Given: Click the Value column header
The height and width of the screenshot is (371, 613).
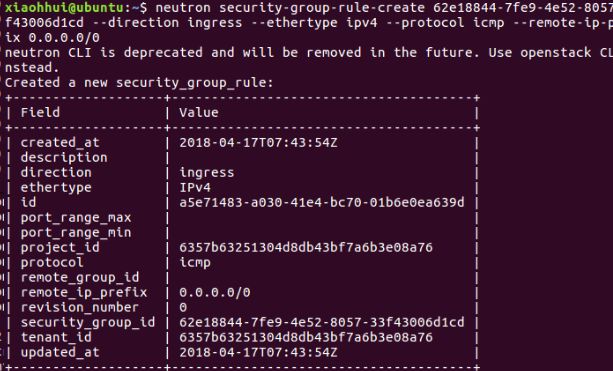Looking at the screenshot, I should (x=199, y=113).
